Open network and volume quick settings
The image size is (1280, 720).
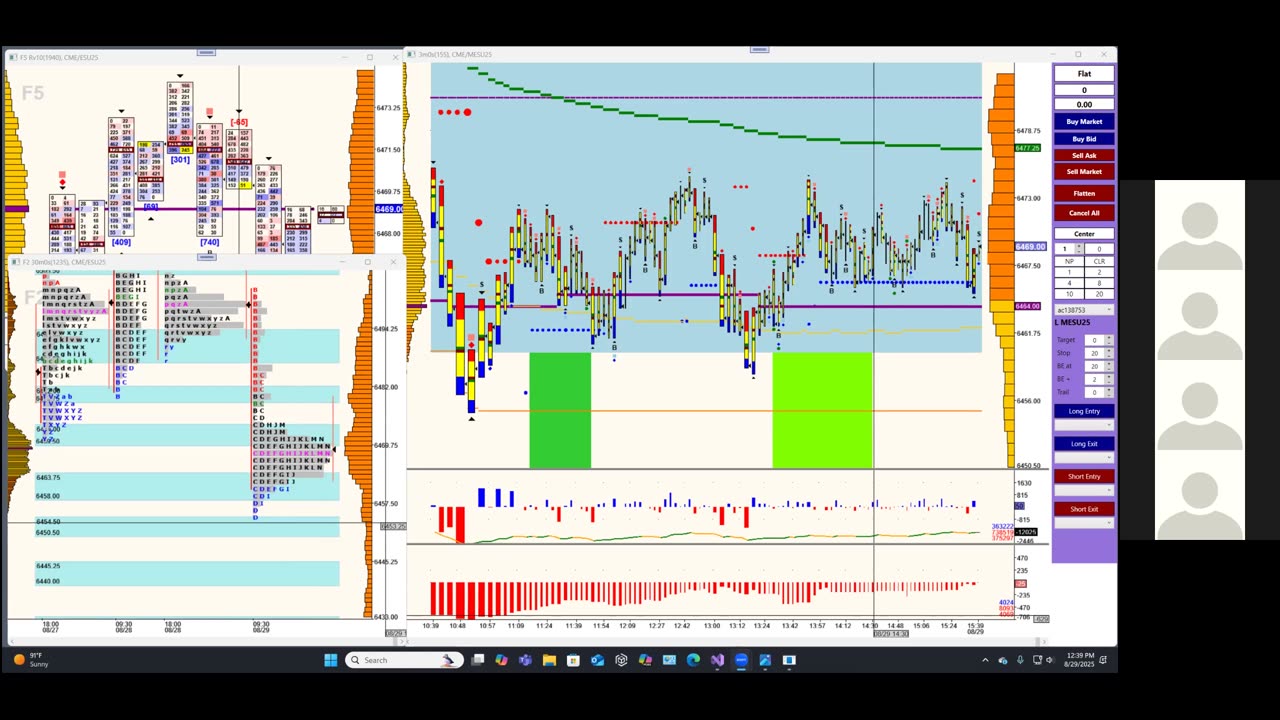(x=1044, y=660)
